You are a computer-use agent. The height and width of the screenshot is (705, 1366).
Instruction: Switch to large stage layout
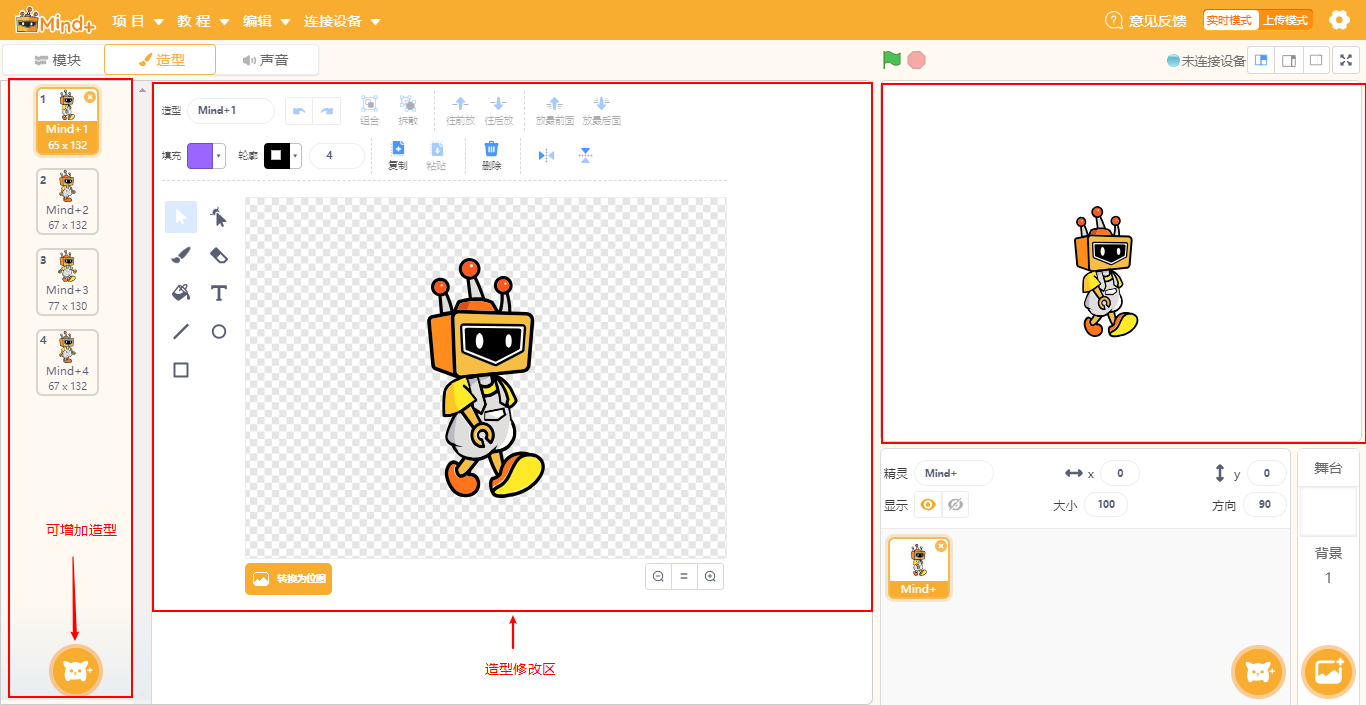point(1289,60)
